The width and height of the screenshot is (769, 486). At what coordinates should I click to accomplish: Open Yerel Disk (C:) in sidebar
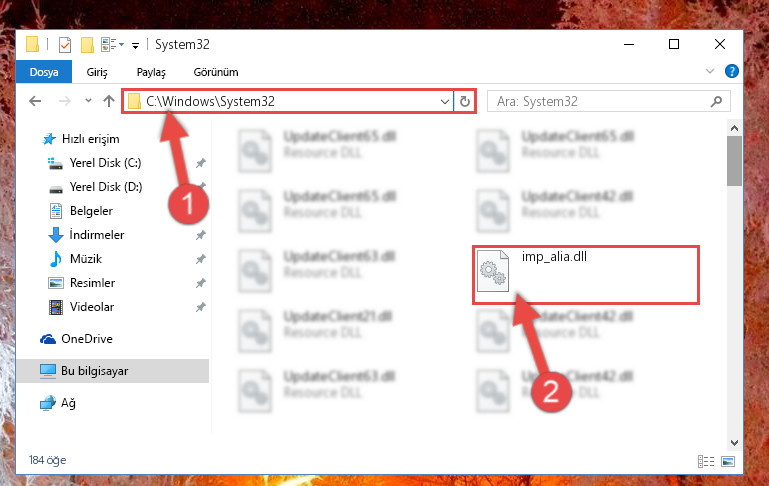105,163
